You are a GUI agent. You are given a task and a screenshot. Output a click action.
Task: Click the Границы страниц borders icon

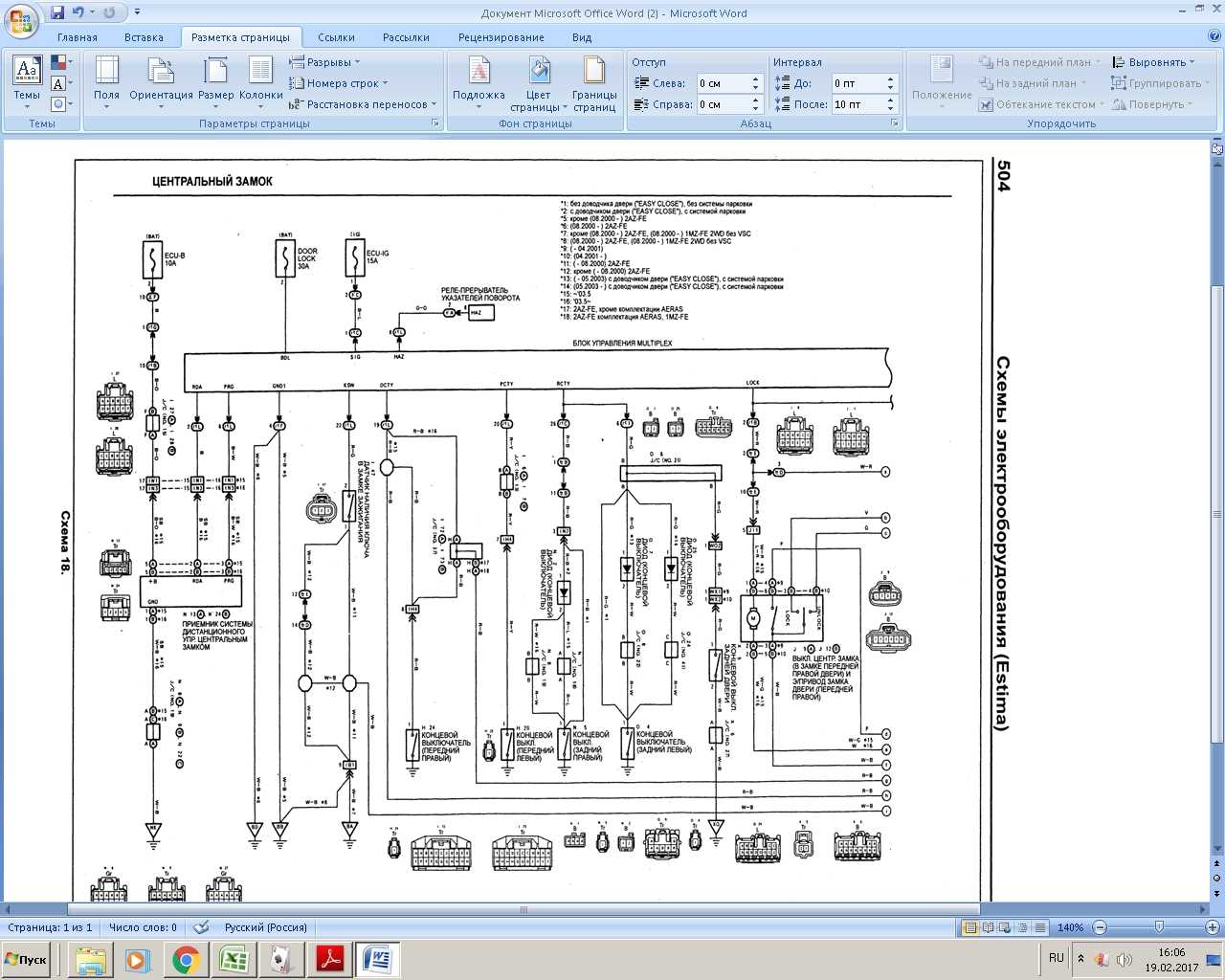pyautogui.click(x=594, y=83)
